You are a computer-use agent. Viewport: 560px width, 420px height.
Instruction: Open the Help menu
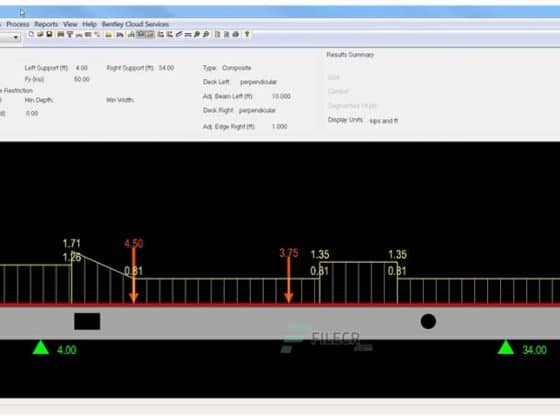[x=90, y=24]
